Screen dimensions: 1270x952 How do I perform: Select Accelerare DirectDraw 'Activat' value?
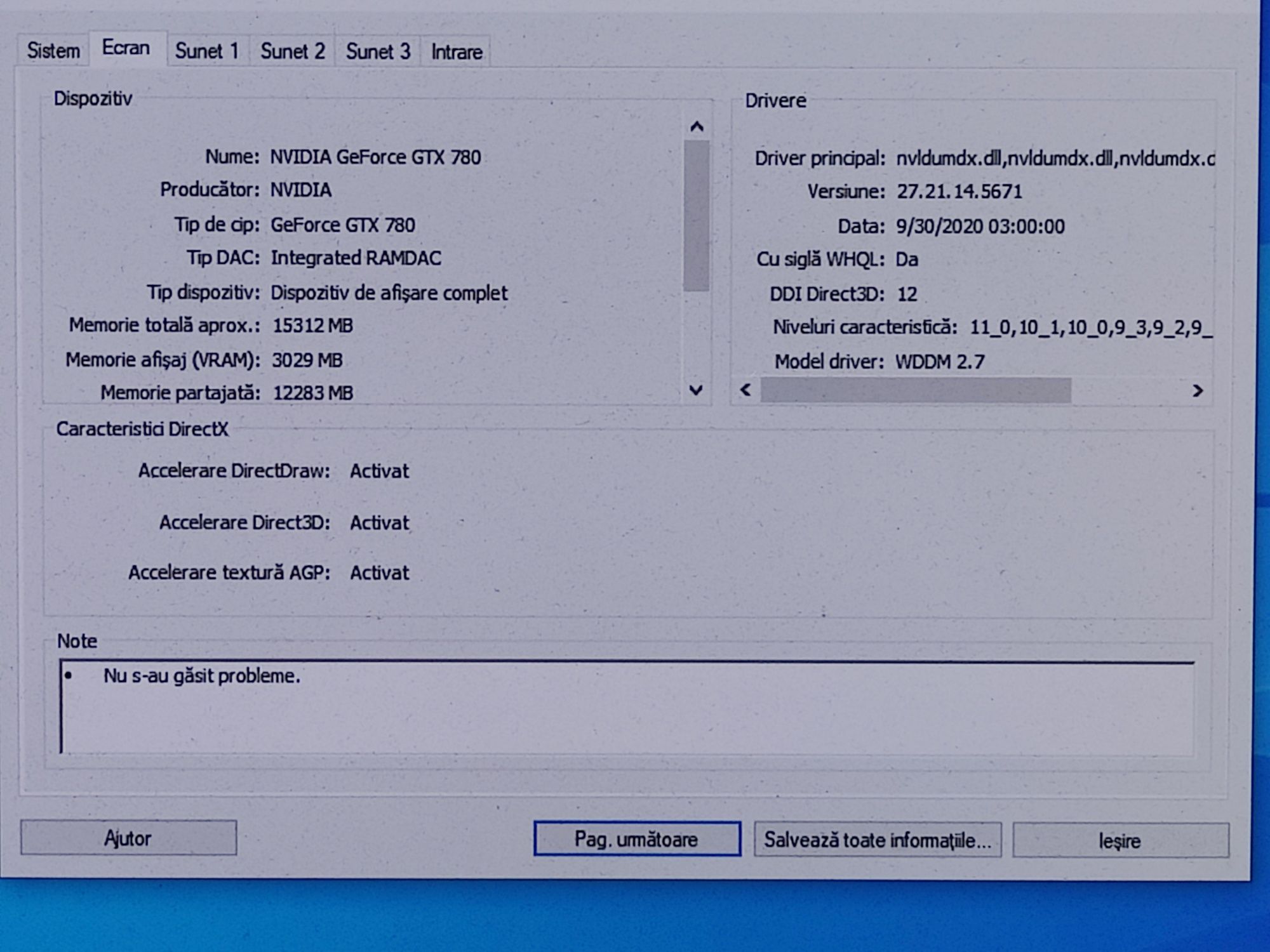(x=379, y=471)
